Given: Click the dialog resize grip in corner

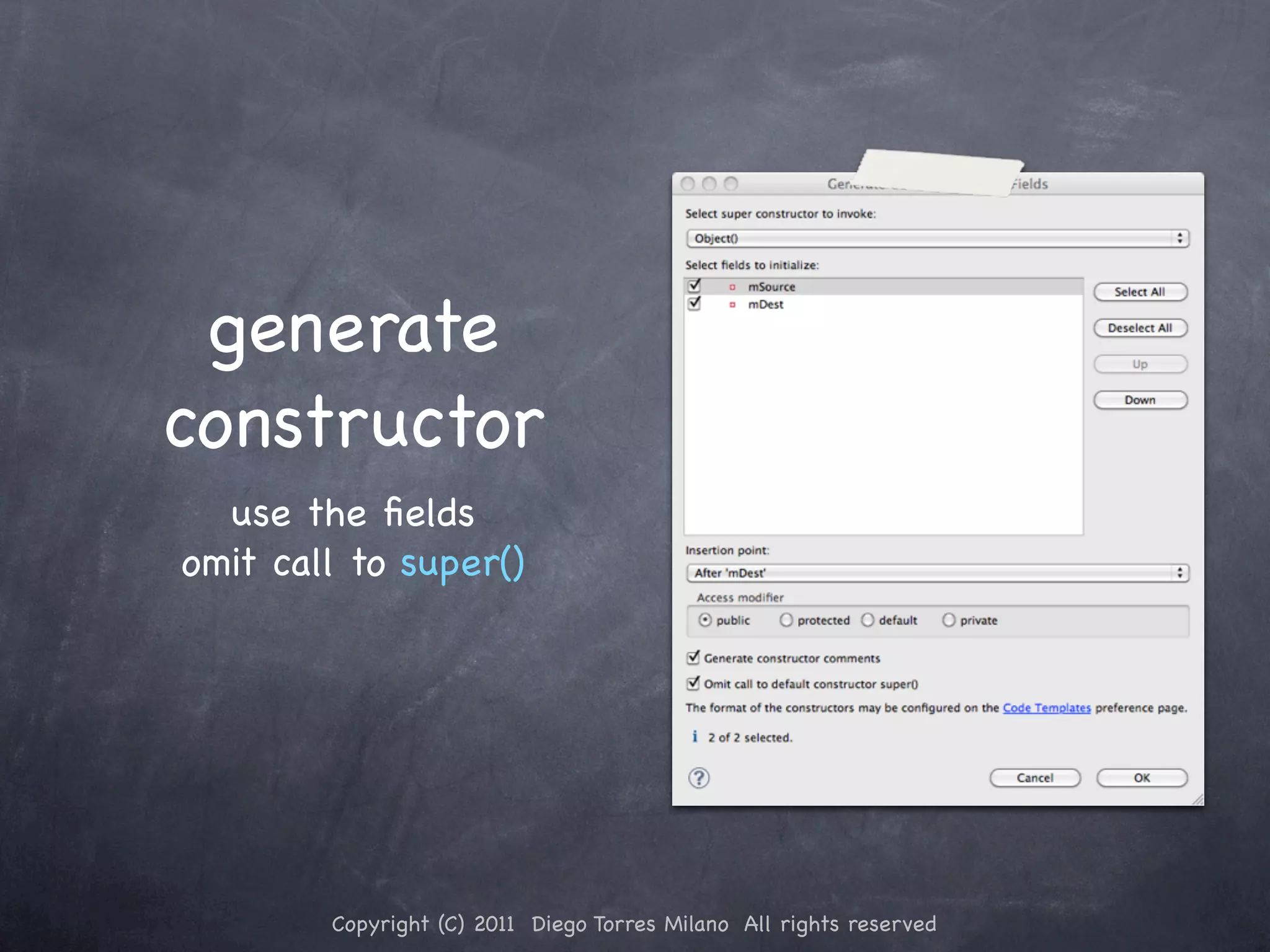Looking at the screenshot, I should coord(1197,800).
